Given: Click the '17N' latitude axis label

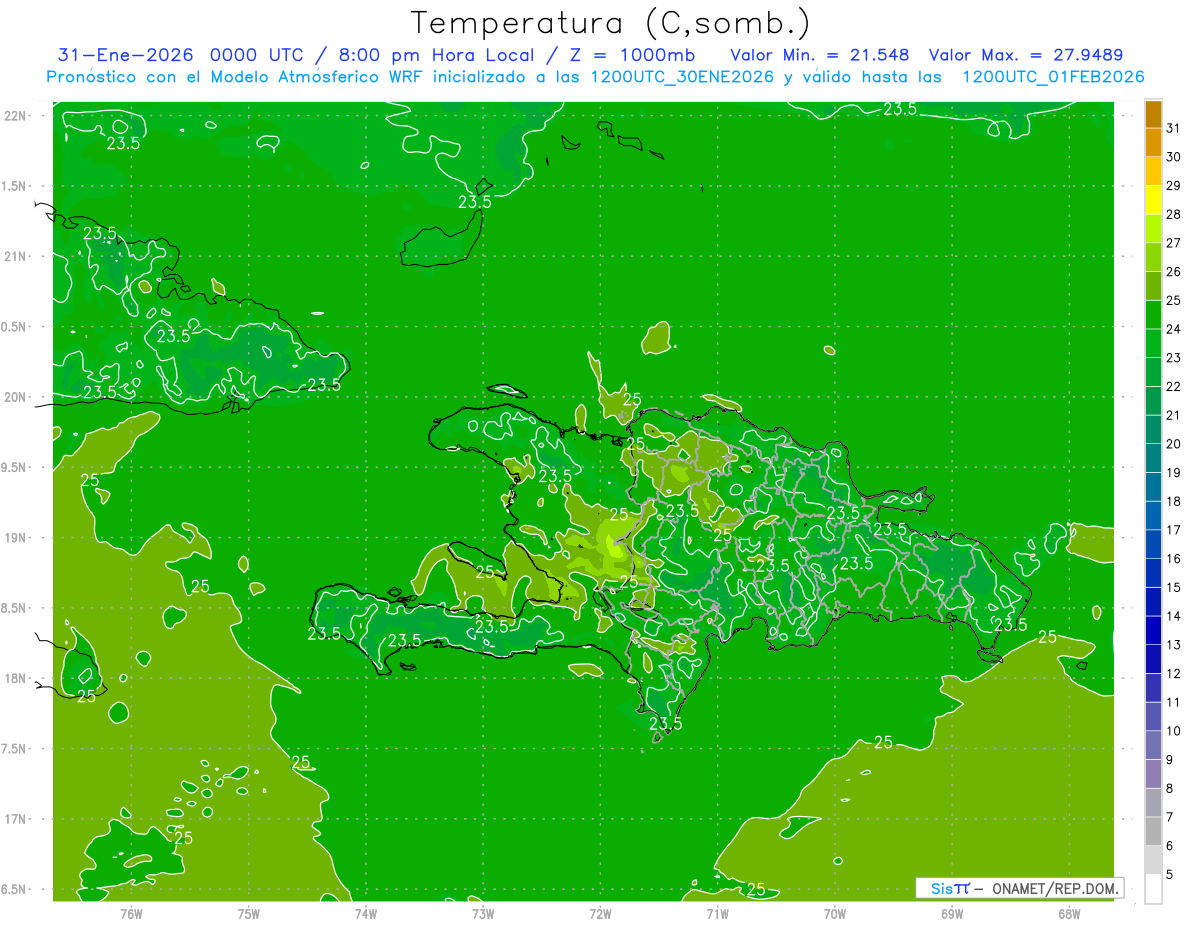Looking at the screenshot, I should [14, 819].
